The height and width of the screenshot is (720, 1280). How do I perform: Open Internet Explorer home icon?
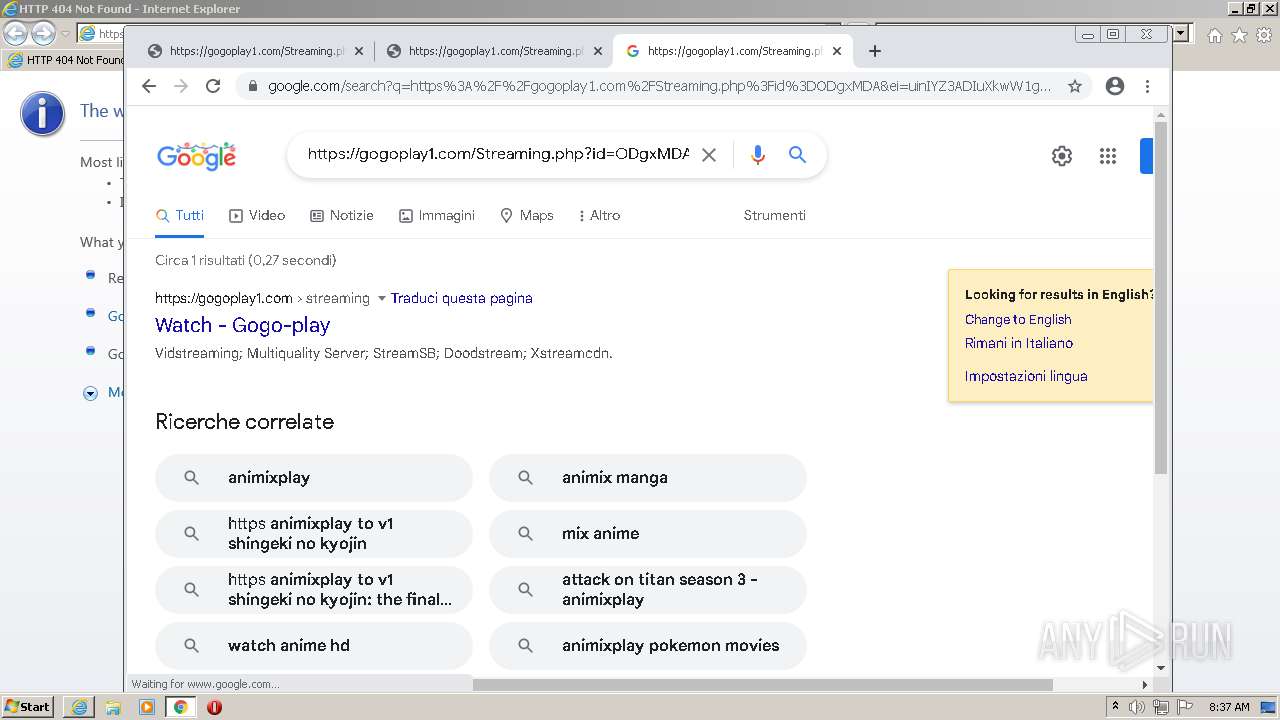pos(1214,35)
